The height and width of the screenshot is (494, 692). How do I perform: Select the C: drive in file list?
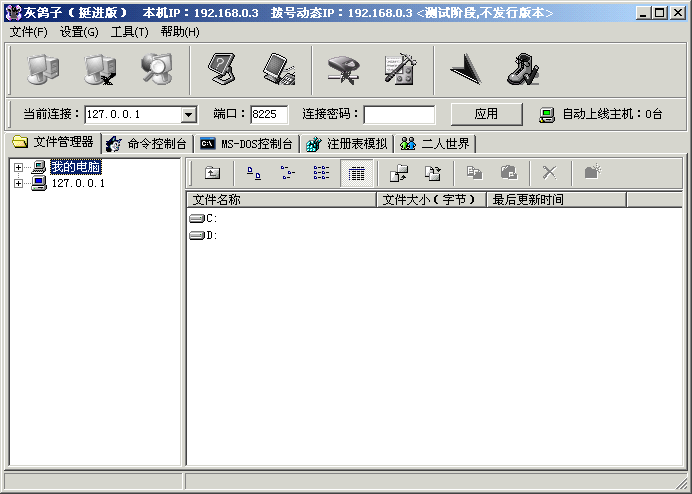click(205, 218)
